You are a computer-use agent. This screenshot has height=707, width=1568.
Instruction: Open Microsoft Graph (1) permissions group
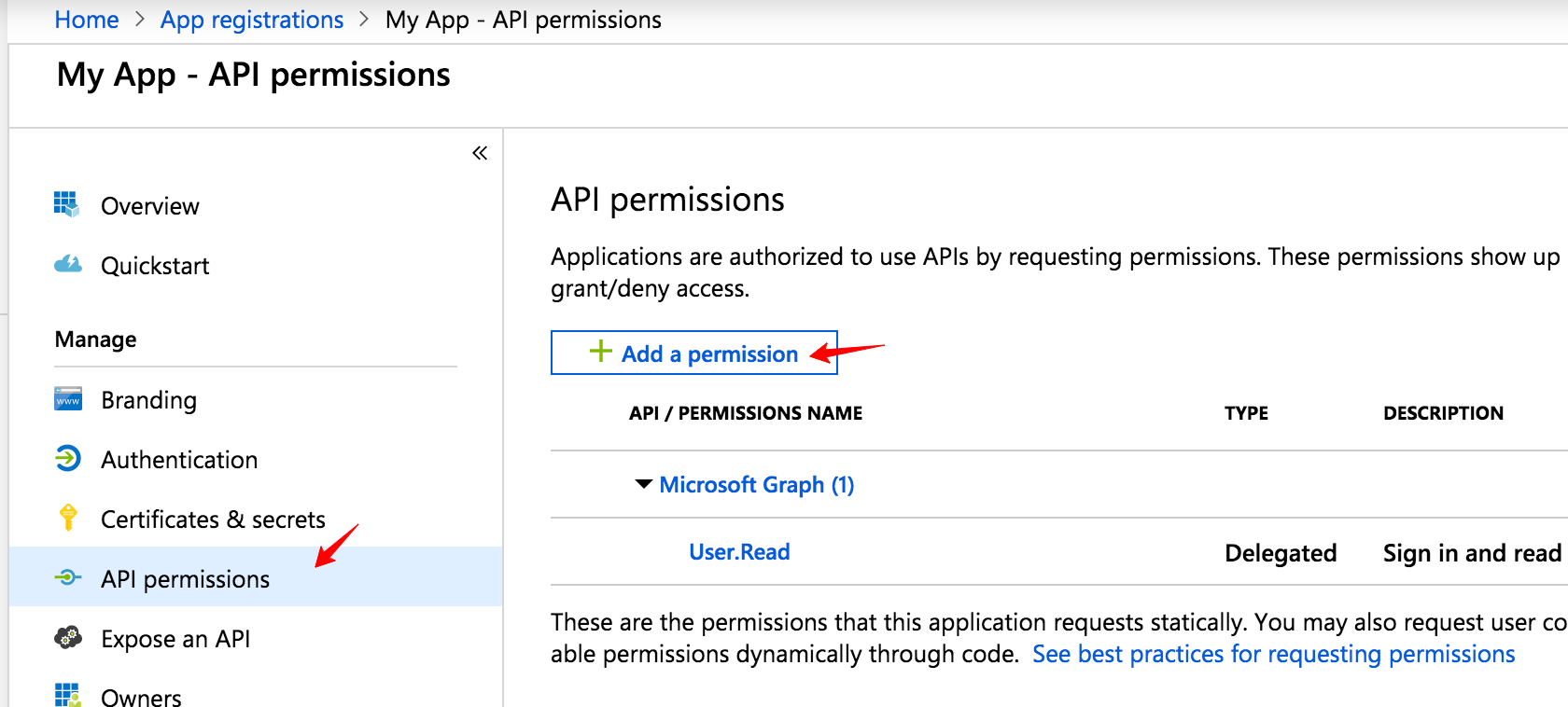tap(756, 485)
